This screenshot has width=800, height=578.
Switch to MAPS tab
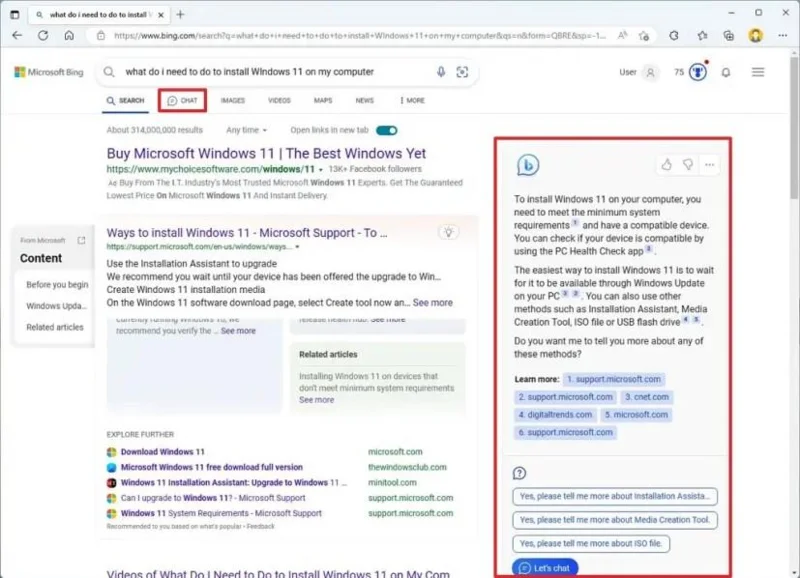(x=323, y=100)
